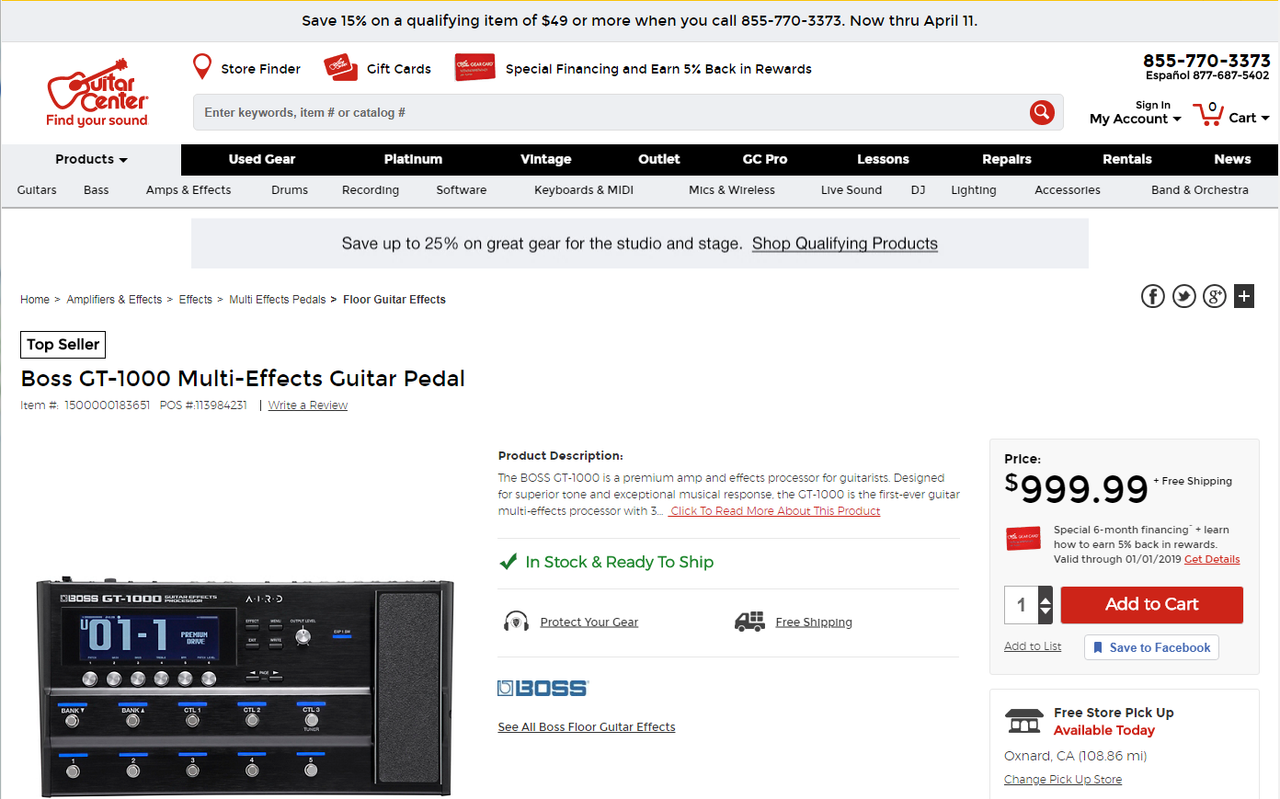Open See All Boss Floor Guitar Effects
Image resolution: width=1280 pixels, height=799 pixels.
pos(586,727)
